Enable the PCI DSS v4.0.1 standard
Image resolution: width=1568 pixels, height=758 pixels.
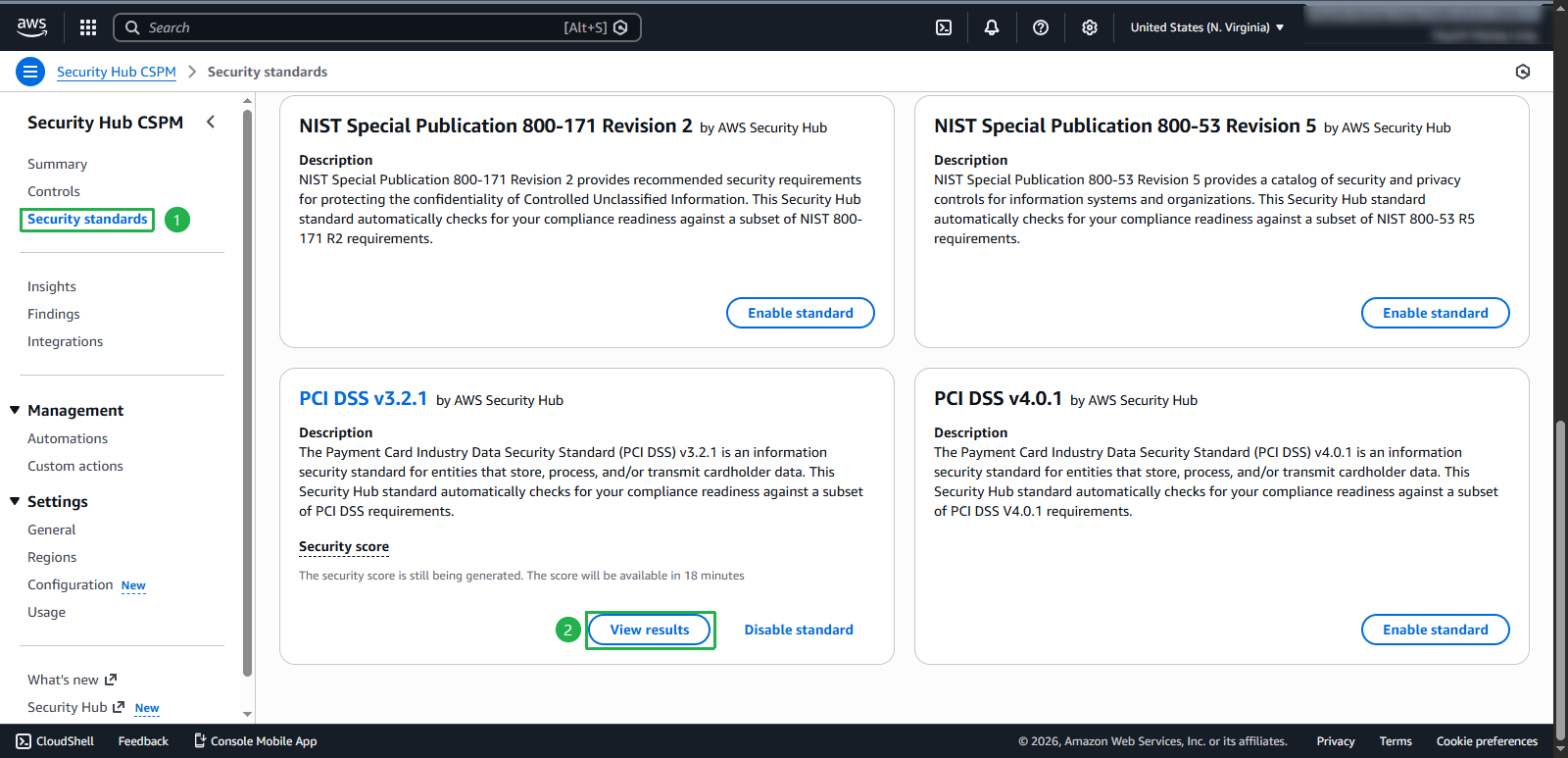(1435, 630)
